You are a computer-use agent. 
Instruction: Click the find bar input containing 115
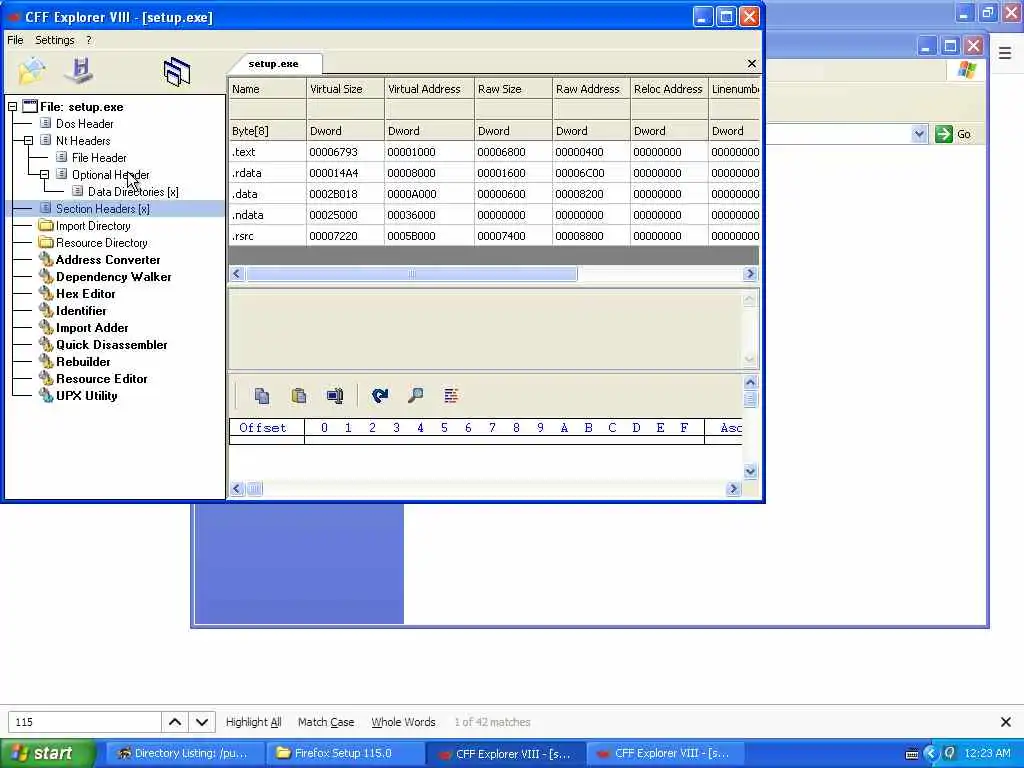(84, 722)
